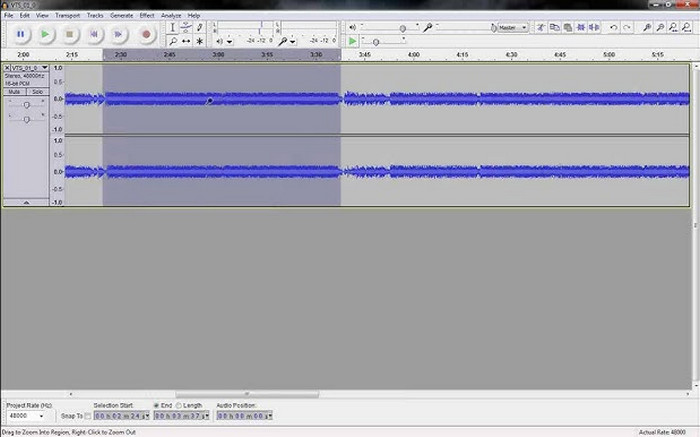Screen dimensions: 700x437
Task: Close the VTS_01_0 track with X
Action: [7, 68]
